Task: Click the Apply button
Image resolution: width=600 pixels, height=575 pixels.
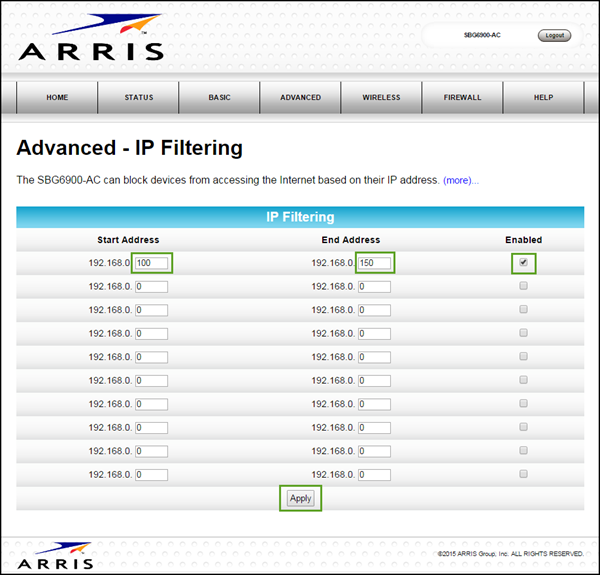Action: [300, 498]
